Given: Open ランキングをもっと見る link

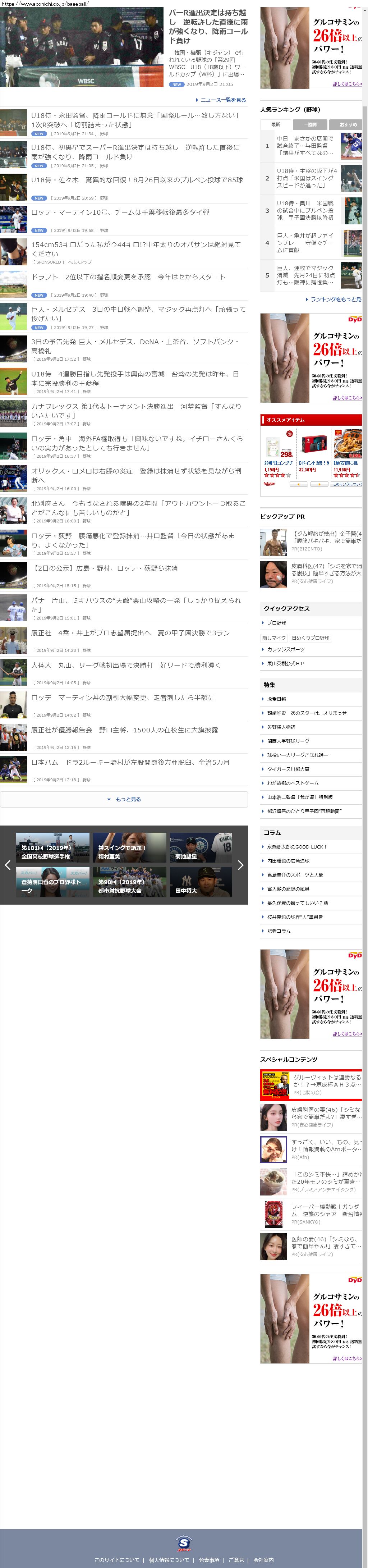Looking at the screenshot, I should click(x=335, y=300).
